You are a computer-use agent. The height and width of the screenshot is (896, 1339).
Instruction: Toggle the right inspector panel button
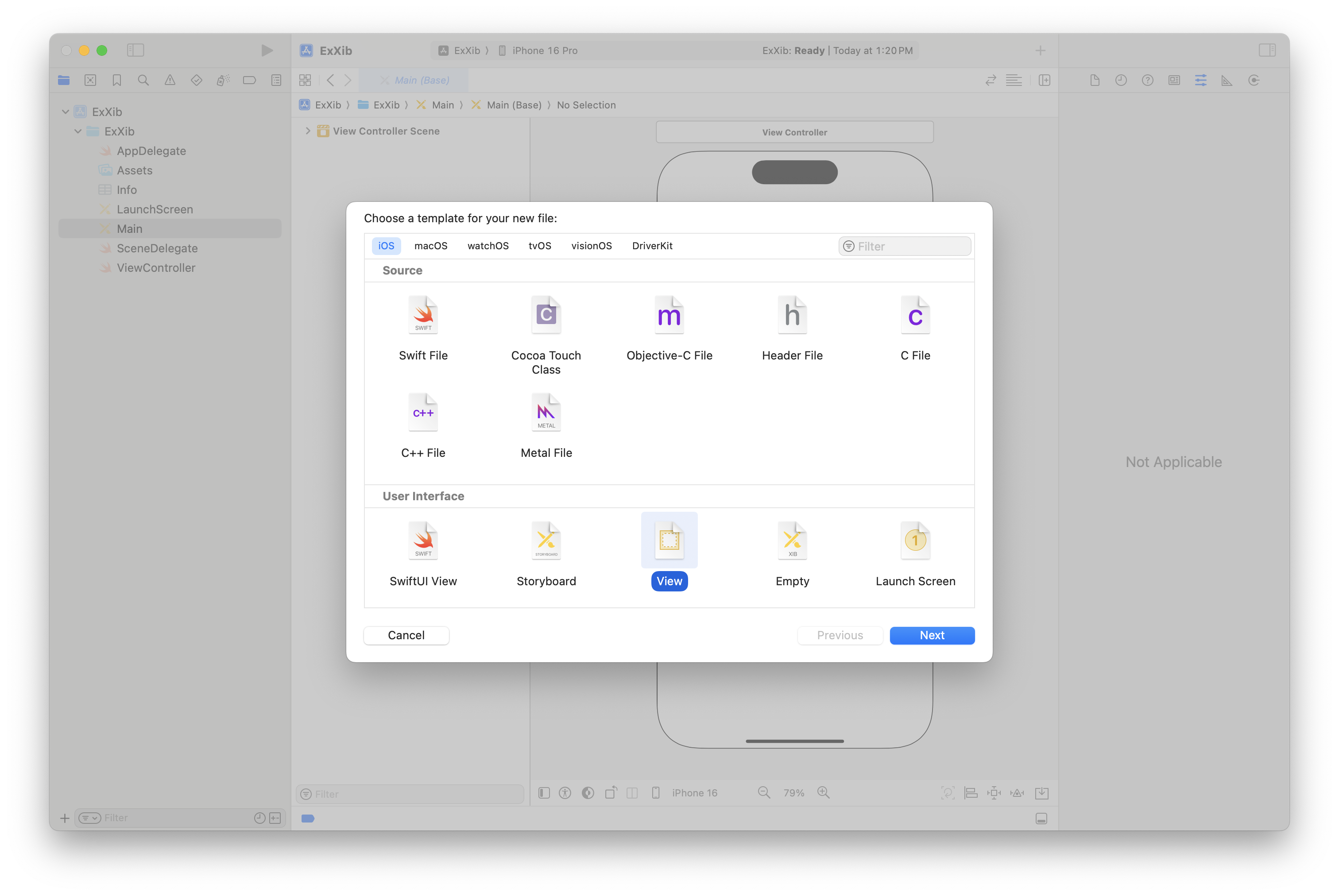1266,50
